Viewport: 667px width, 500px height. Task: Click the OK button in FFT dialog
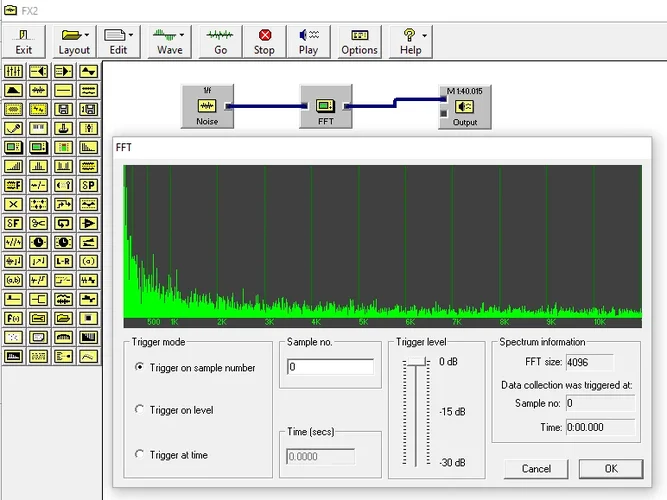(610, 468)
